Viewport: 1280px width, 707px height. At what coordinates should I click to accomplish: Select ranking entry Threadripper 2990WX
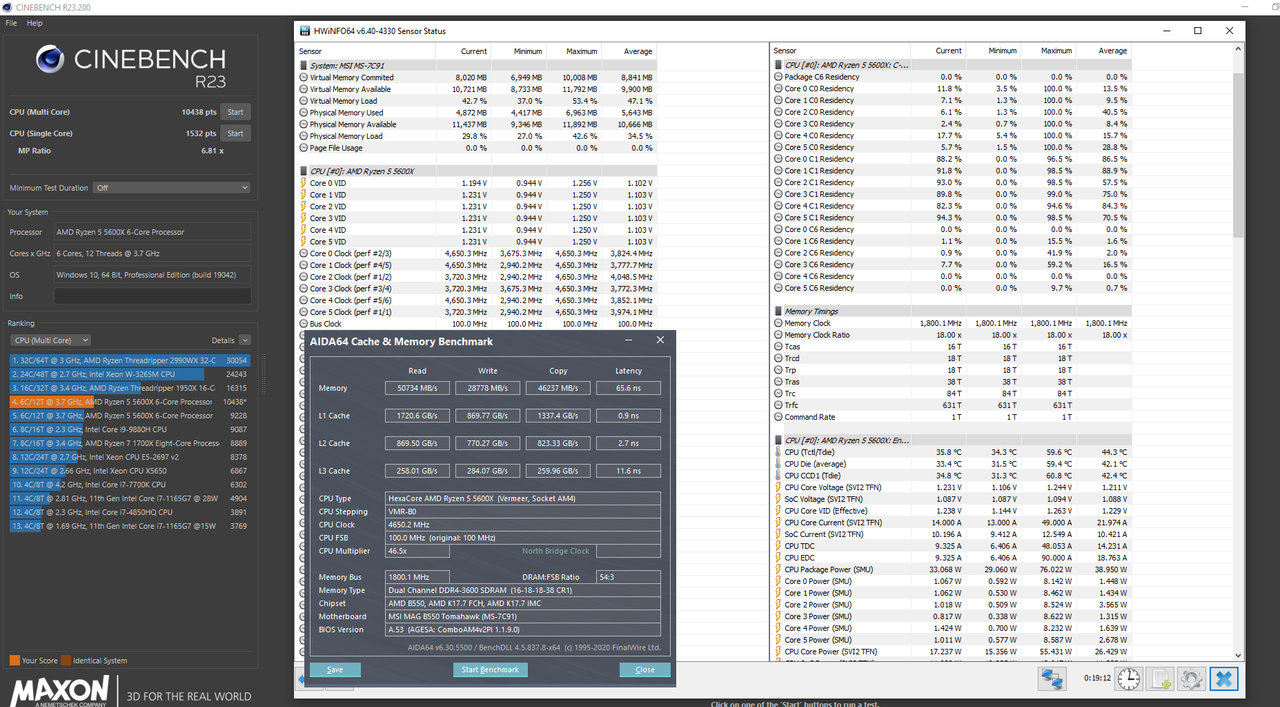[x=130, y=360]
